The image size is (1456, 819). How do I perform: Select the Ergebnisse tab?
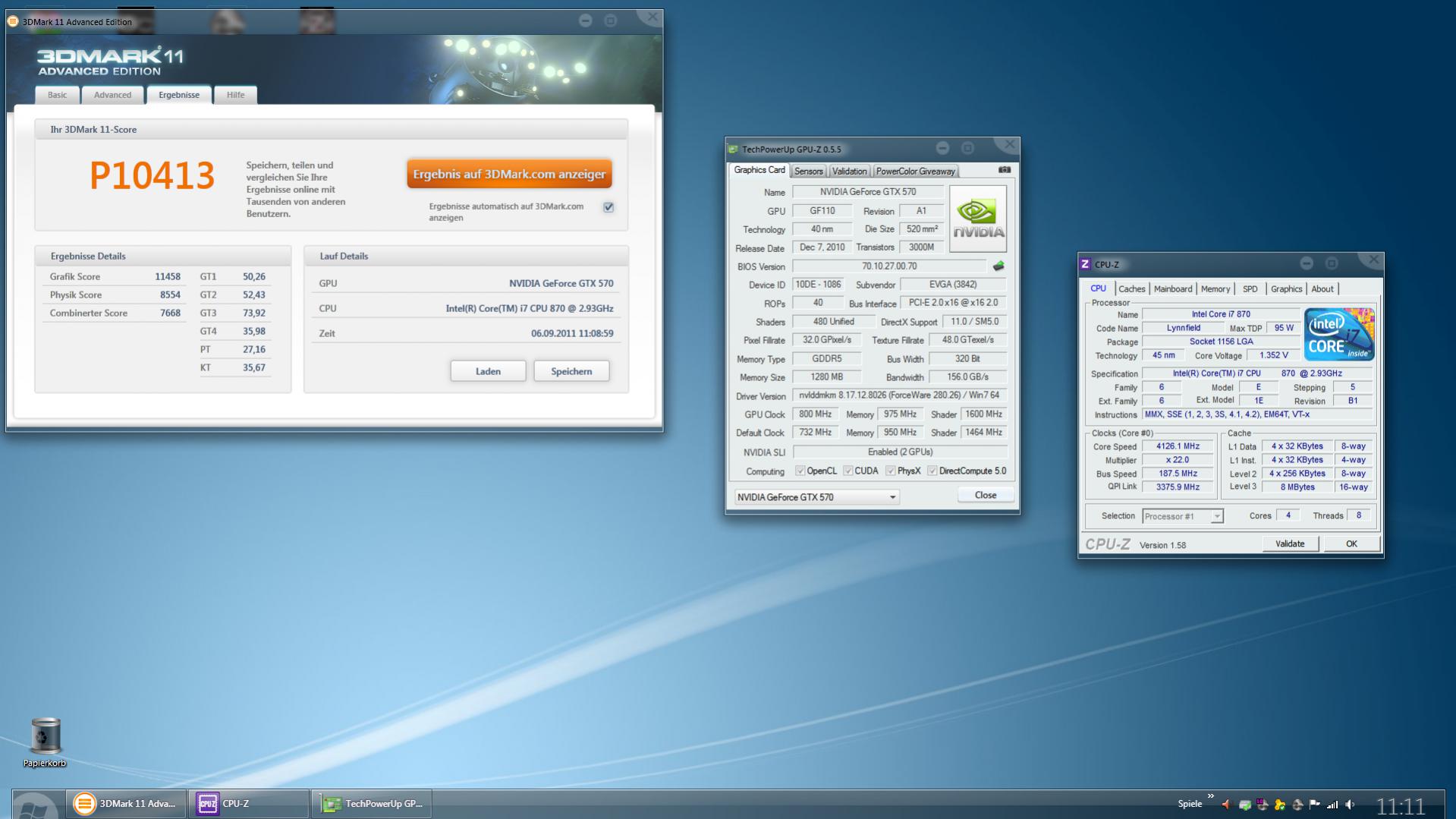179,95
